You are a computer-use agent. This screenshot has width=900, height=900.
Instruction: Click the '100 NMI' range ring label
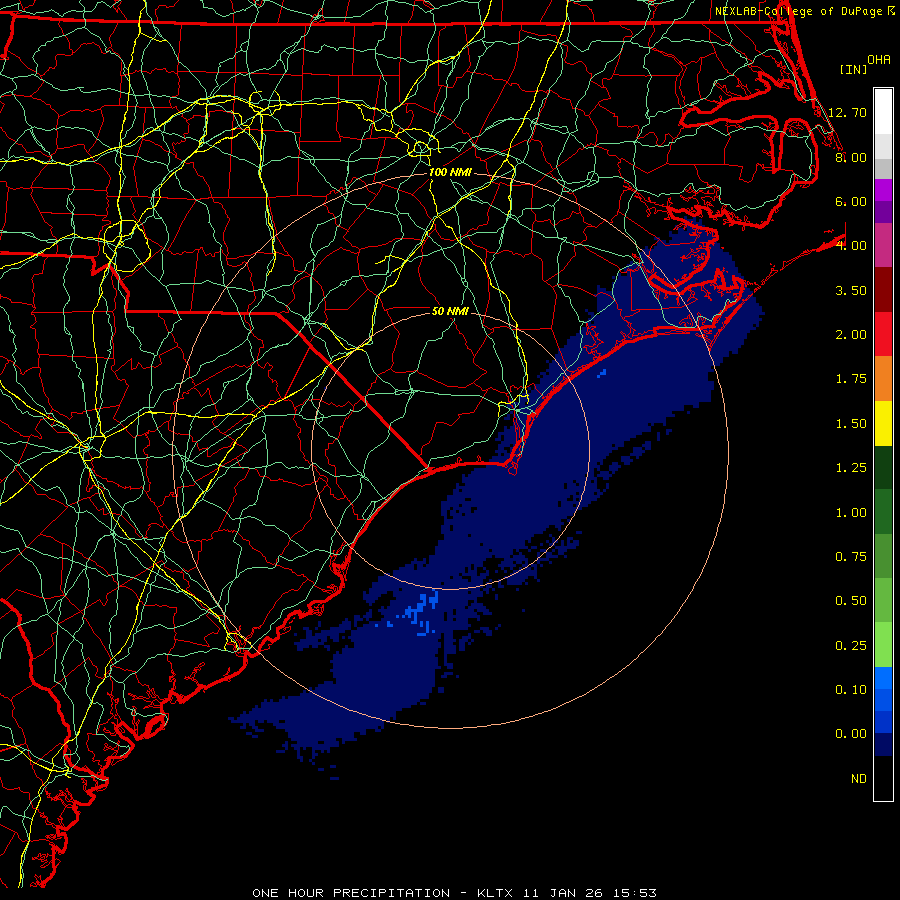pyautogui.click(x=450, y=172)
